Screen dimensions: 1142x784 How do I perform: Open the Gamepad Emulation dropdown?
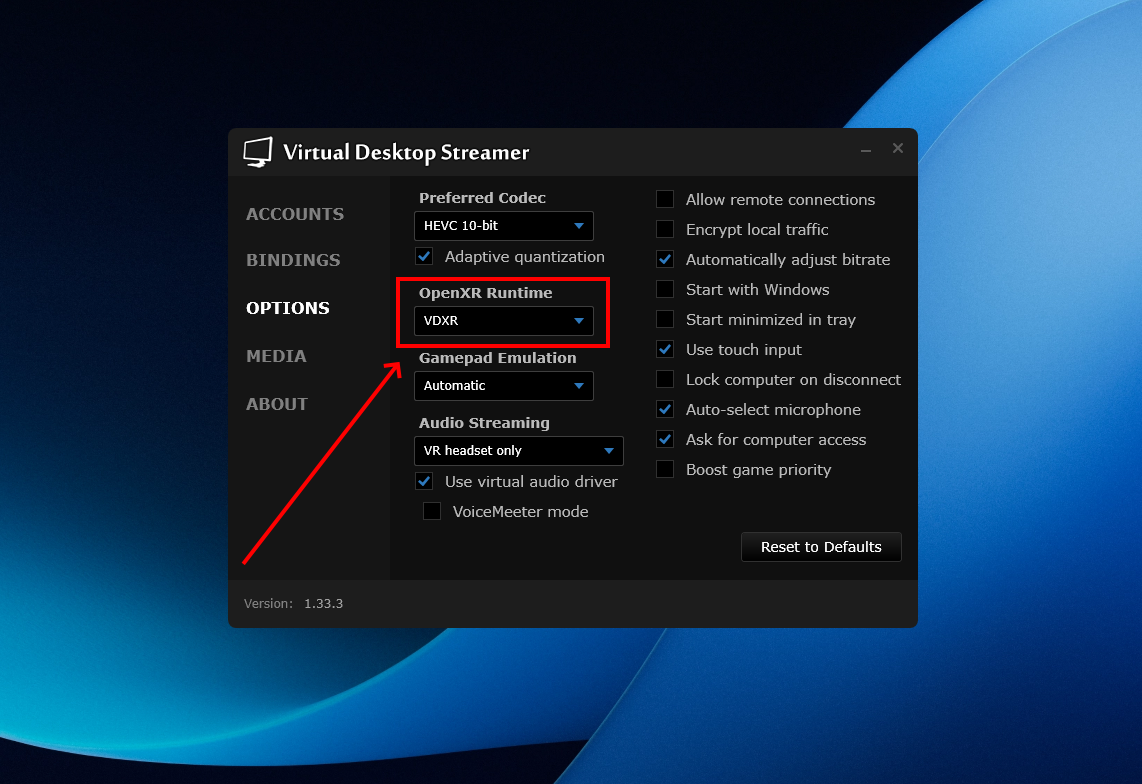tap(503, 386)
